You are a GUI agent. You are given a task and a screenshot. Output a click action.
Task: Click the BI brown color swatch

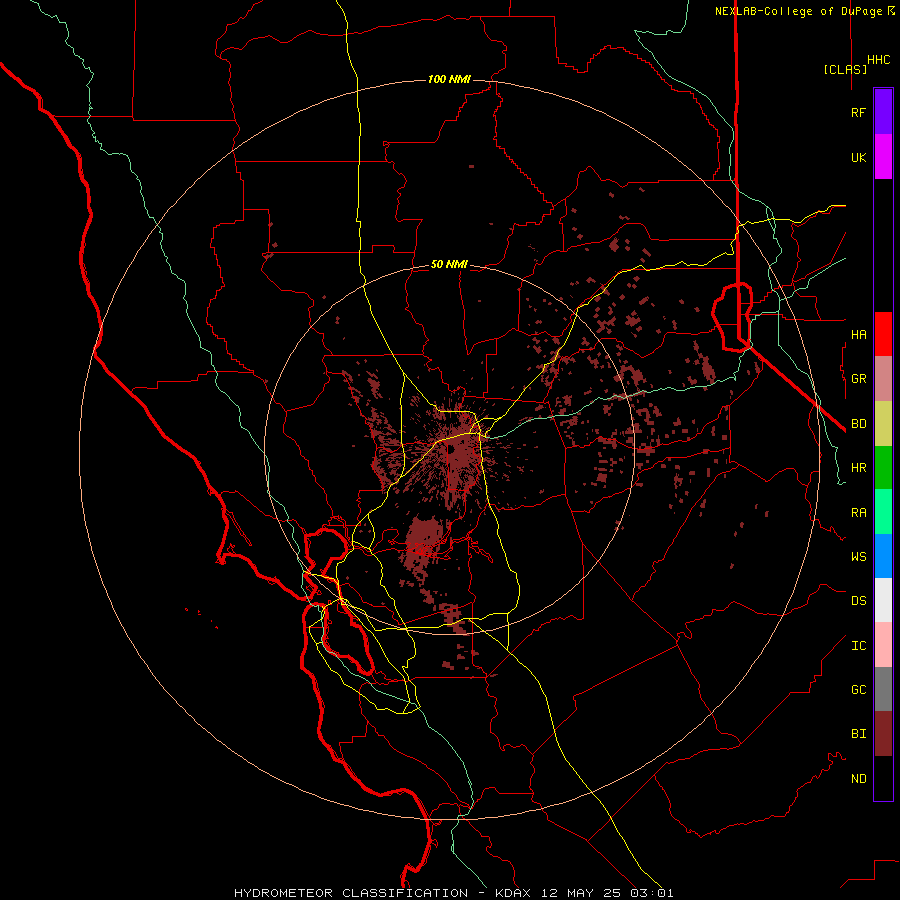883,734
